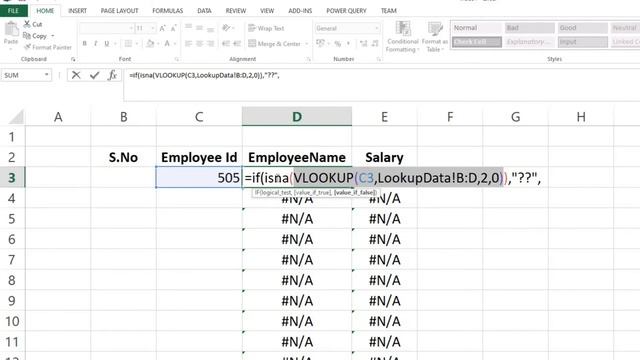Click the Decrease Decimal icon
The width and height of the screenshot is (640, 360).
375,43
